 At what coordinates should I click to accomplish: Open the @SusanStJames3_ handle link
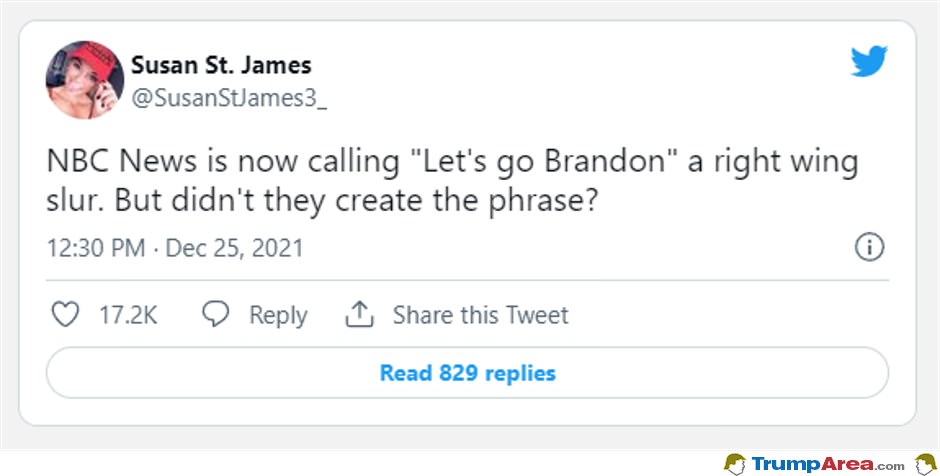pyautogui.click(x=229, y=99)
